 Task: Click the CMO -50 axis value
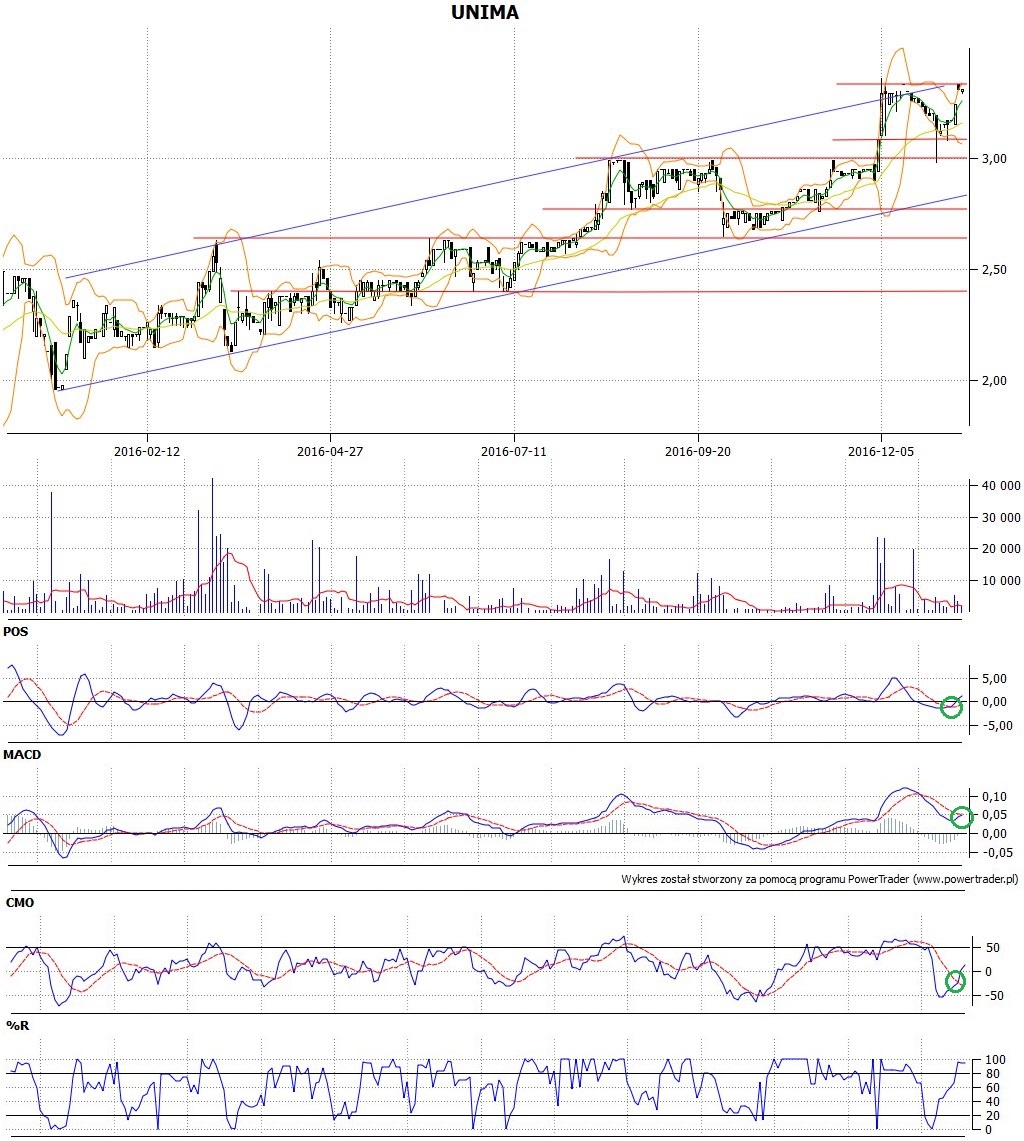click(992, 995)
